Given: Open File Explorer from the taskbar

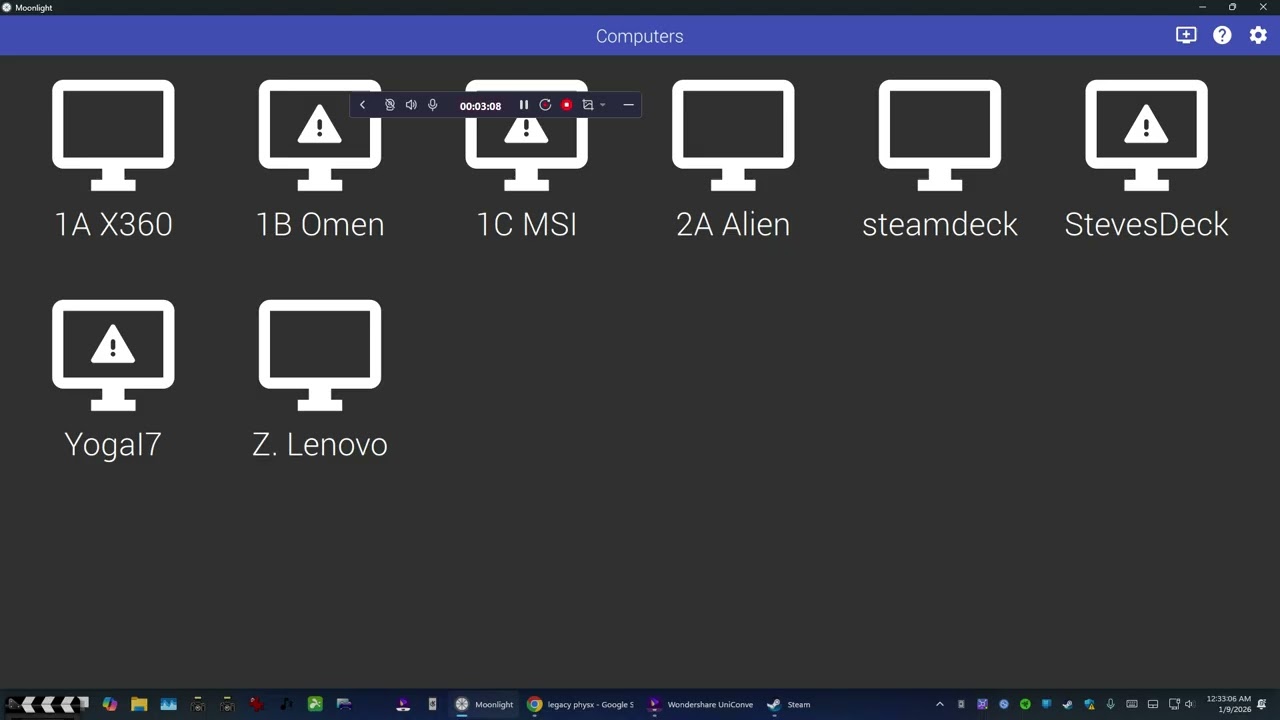Looking at the screenshot, I should click(139, 704).
